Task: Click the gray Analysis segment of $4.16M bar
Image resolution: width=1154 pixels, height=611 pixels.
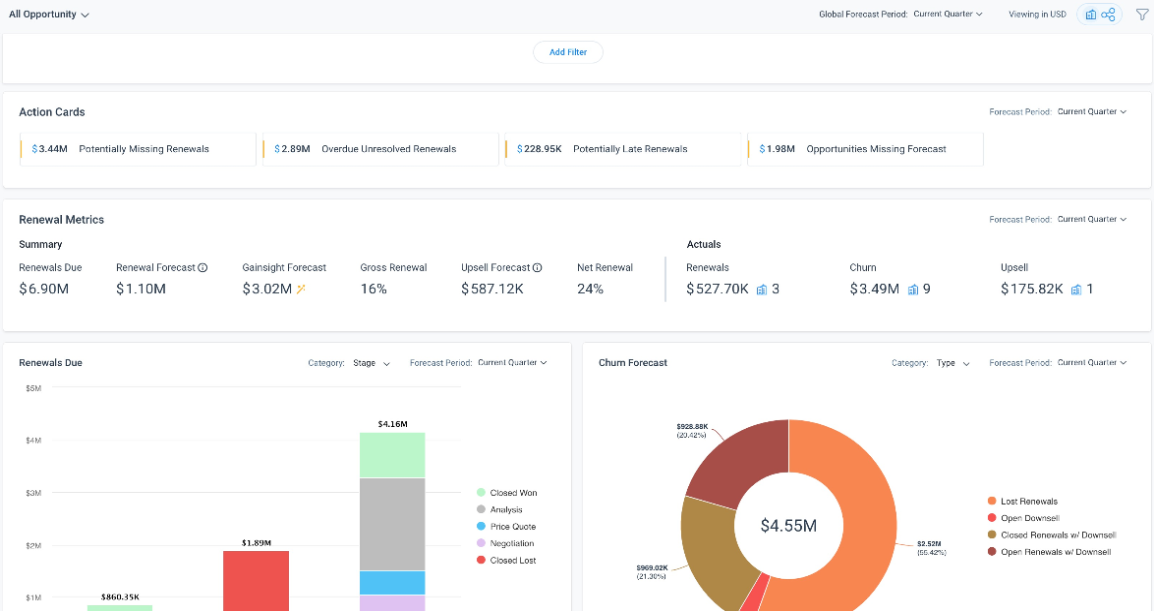Action: (392, 524)
